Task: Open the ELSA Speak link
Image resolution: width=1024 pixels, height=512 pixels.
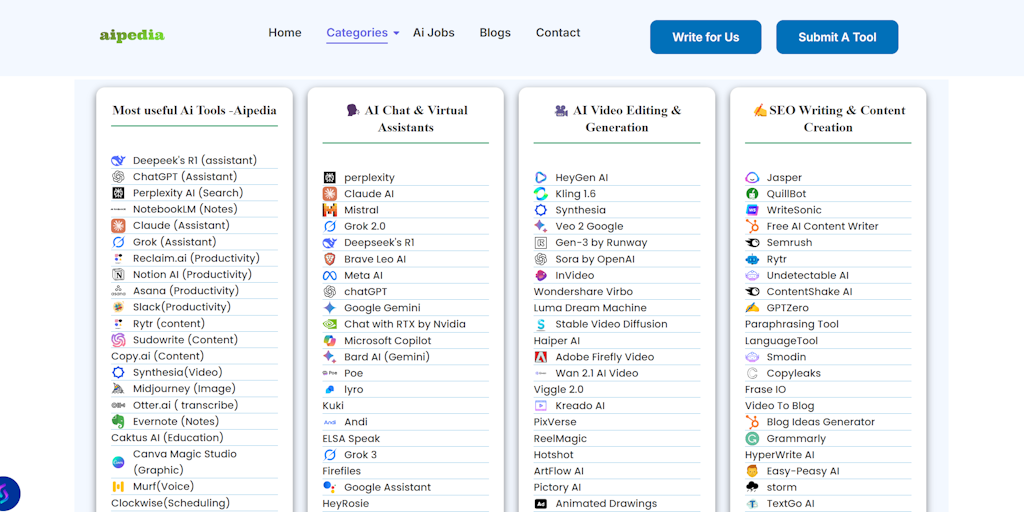Action: [x=351, y=439]
